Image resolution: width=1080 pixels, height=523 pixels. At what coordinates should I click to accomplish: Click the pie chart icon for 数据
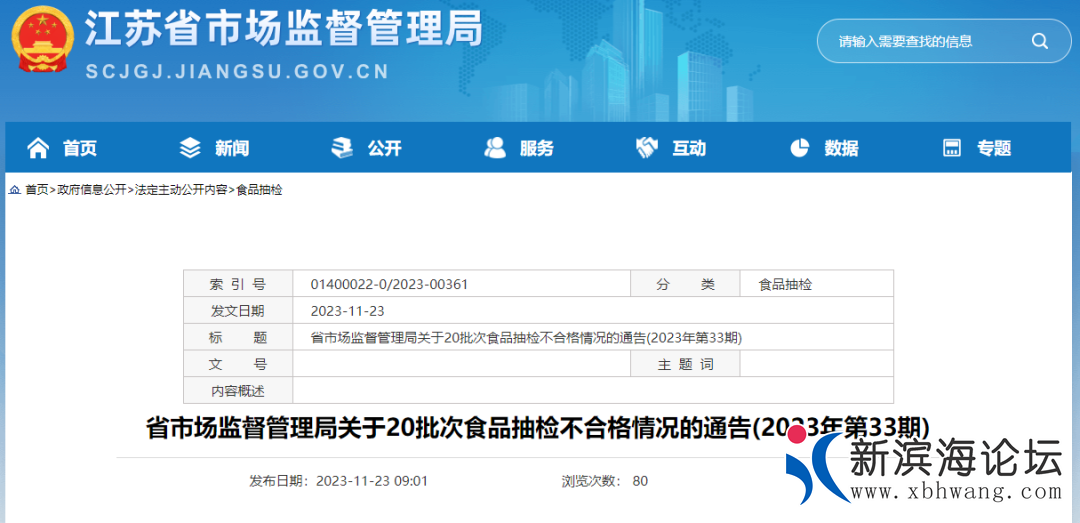(799, 148)
